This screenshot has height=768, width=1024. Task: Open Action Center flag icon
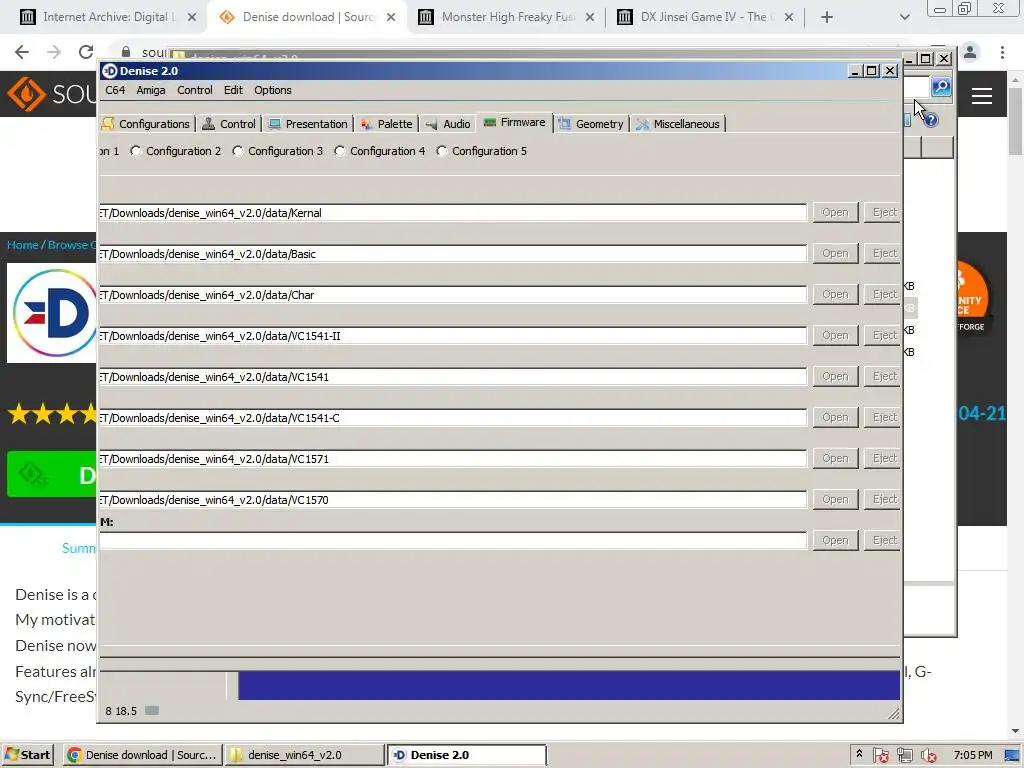[x=881, y=755]
